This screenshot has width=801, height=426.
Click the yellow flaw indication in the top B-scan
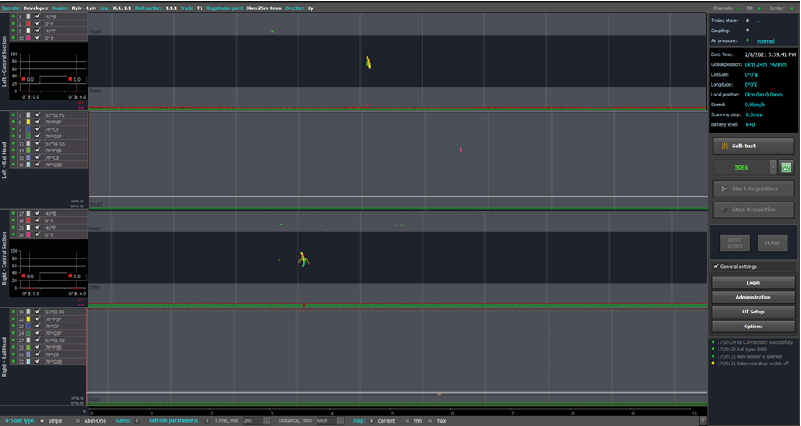click(x=368, y=63)
